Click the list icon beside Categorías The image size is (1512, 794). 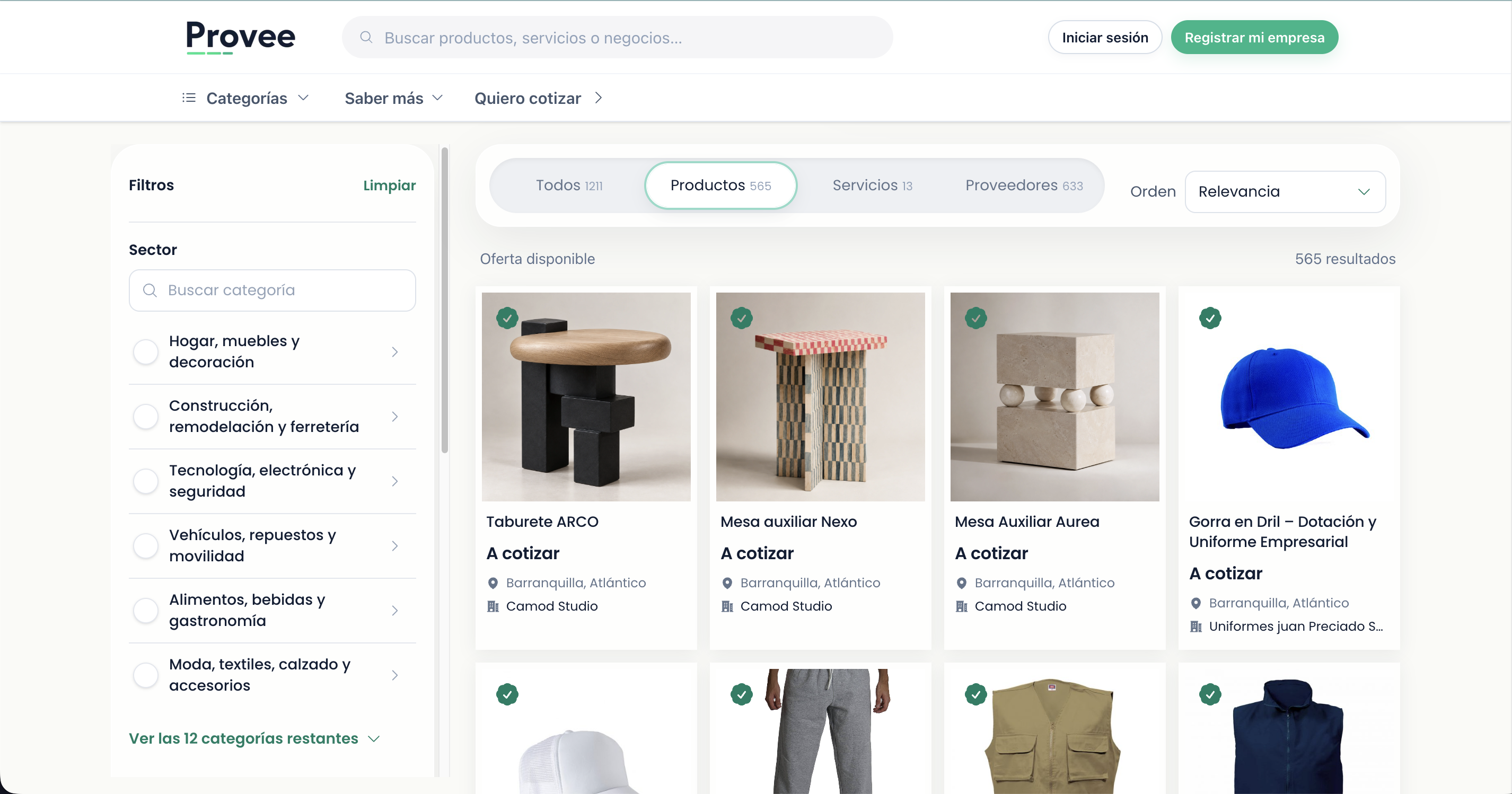point(188,98)
